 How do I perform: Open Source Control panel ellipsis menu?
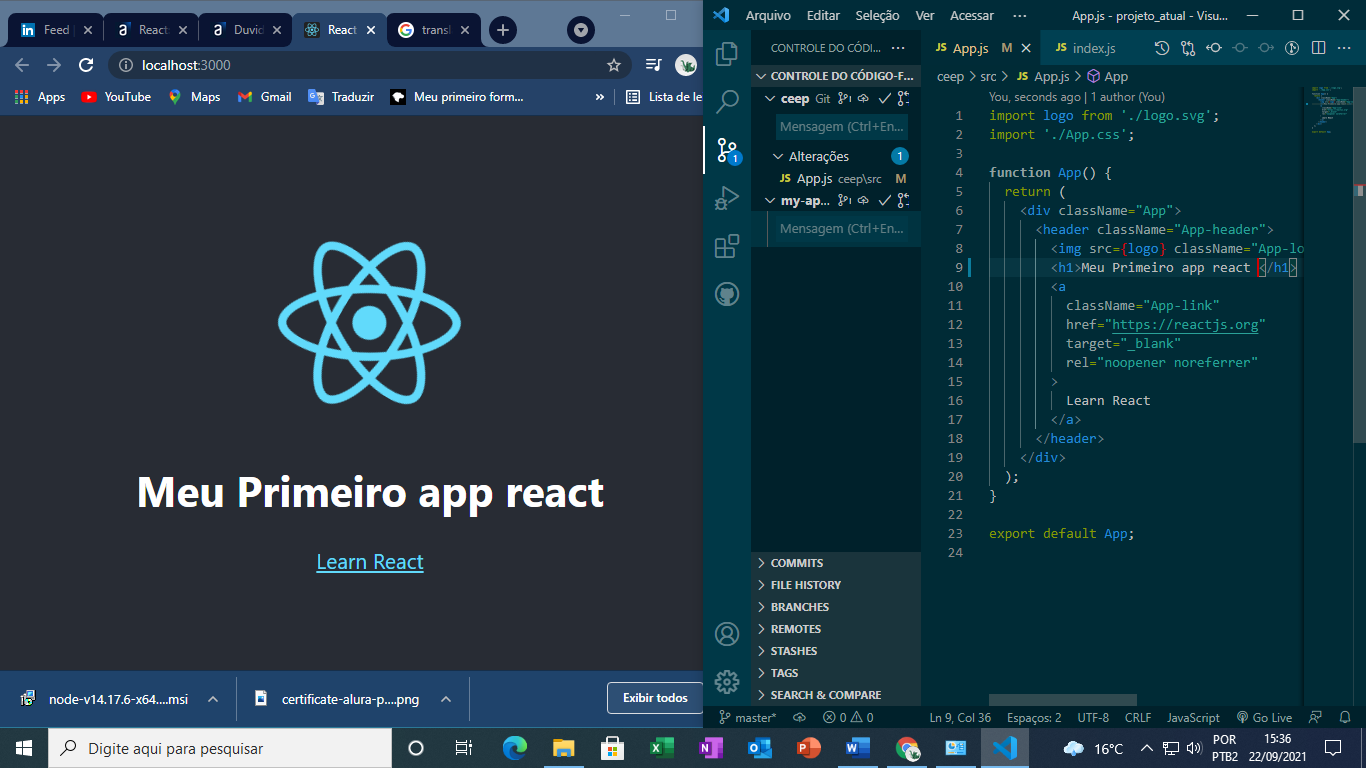click(898, 47)
